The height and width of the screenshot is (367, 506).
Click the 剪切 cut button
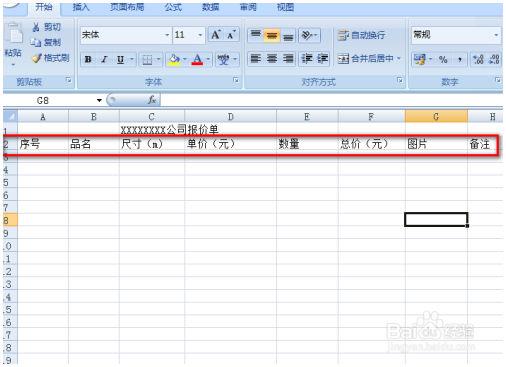point(47,27)
